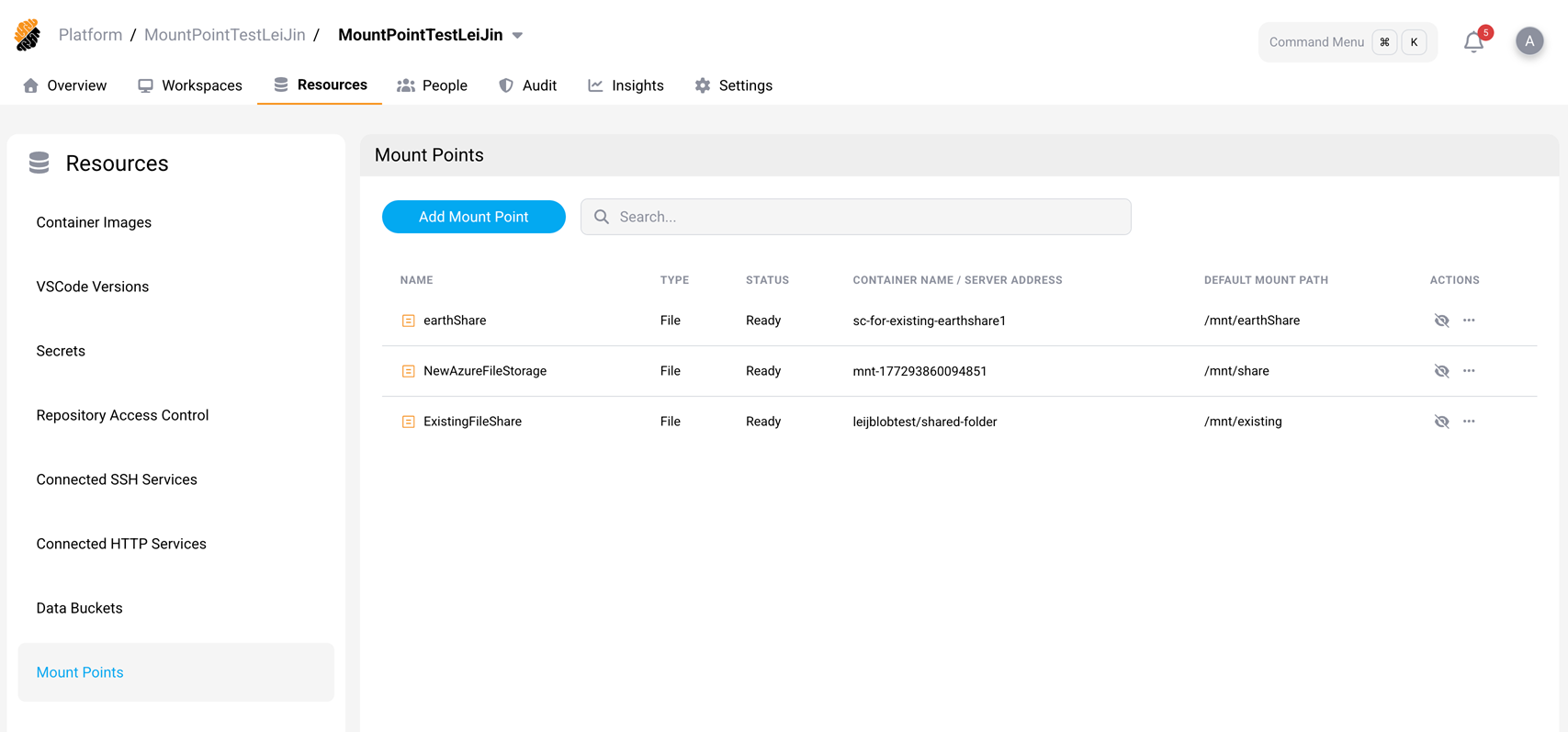Click the Settings gear icon
1568x732 pixels.
click(703, 85)
